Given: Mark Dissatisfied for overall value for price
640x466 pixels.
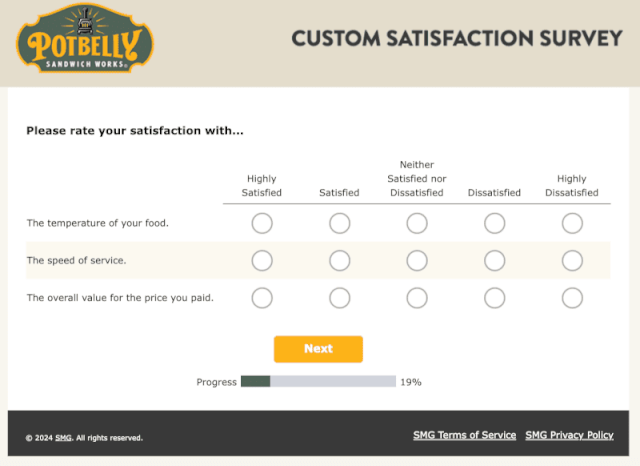Looking at the screenshot, I should [494, 298].
